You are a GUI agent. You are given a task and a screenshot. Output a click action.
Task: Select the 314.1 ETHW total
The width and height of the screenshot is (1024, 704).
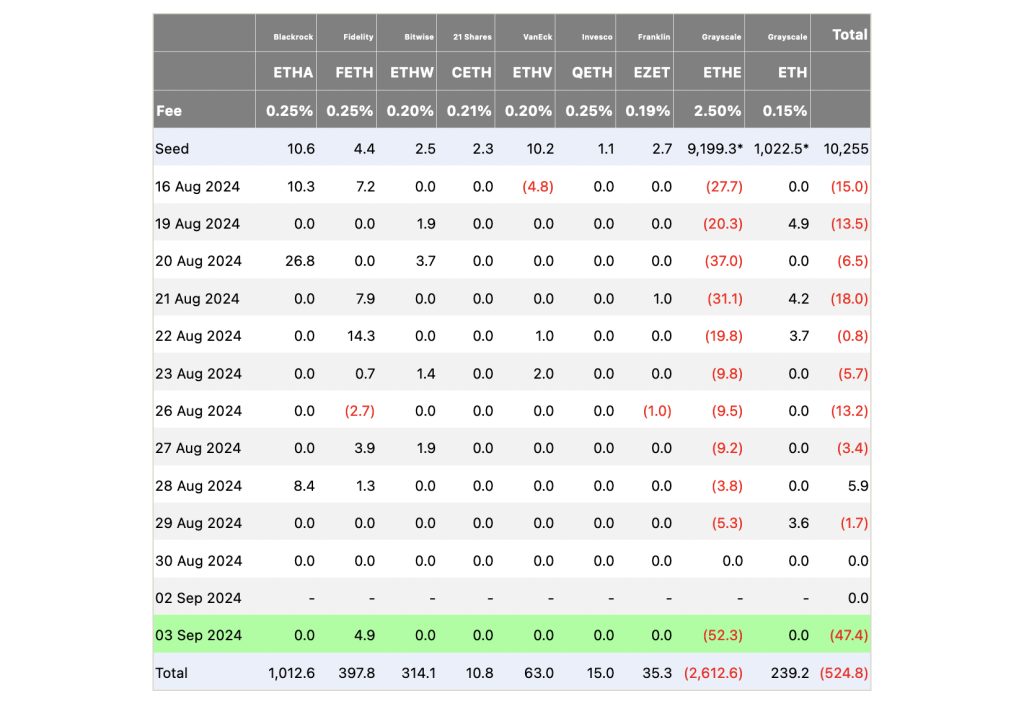(419, 673)
